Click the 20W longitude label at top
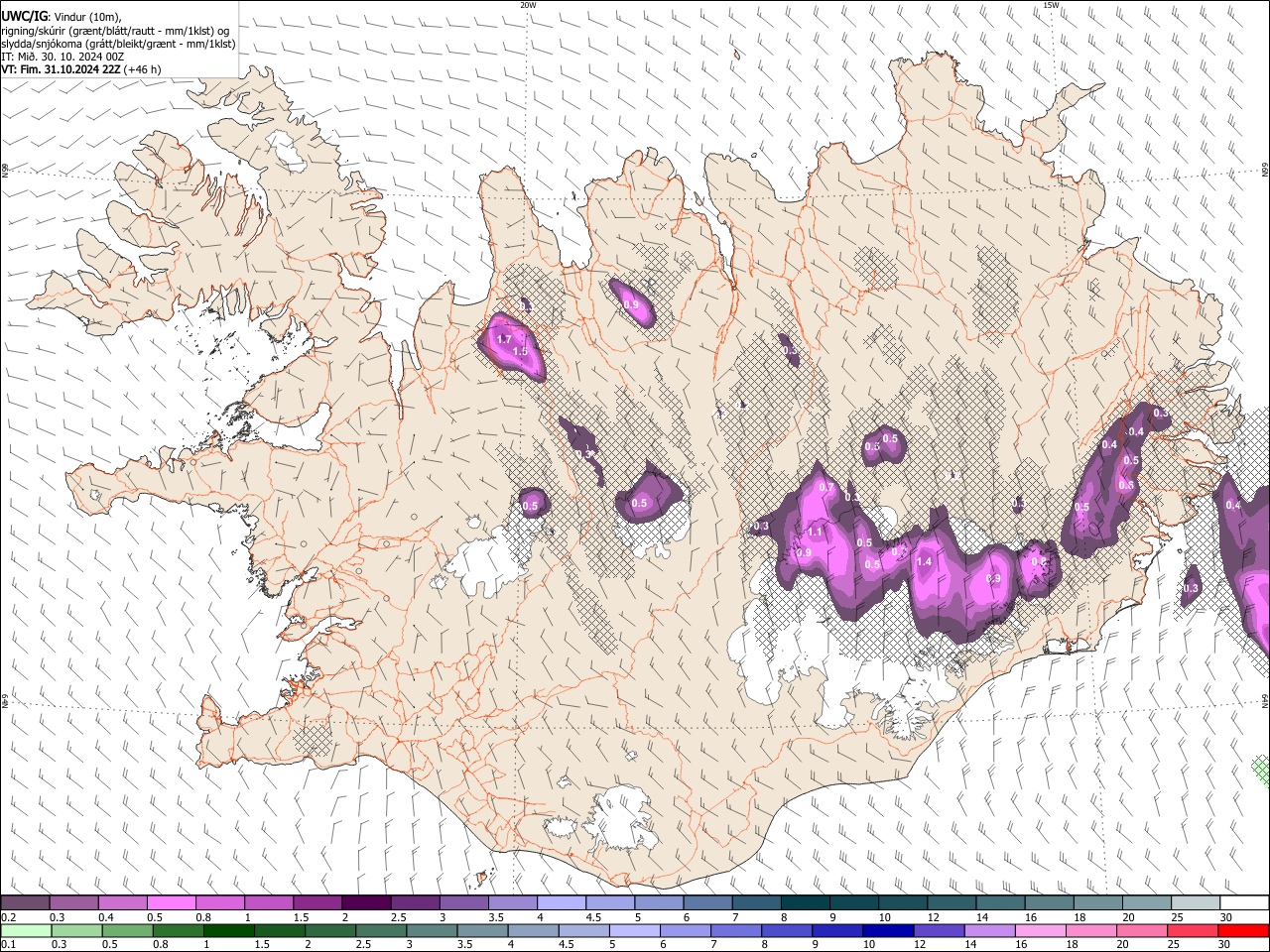The image size is (1270, 952). [528, 5]
